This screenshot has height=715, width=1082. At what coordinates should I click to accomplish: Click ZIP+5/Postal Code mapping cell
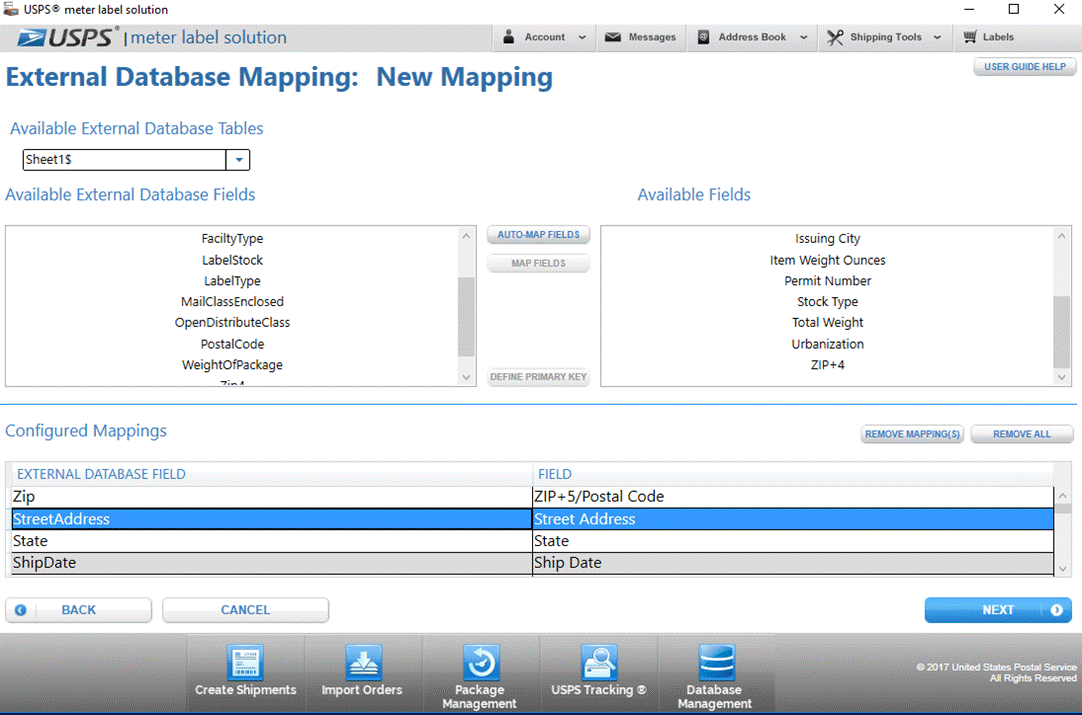click(793, 497)
